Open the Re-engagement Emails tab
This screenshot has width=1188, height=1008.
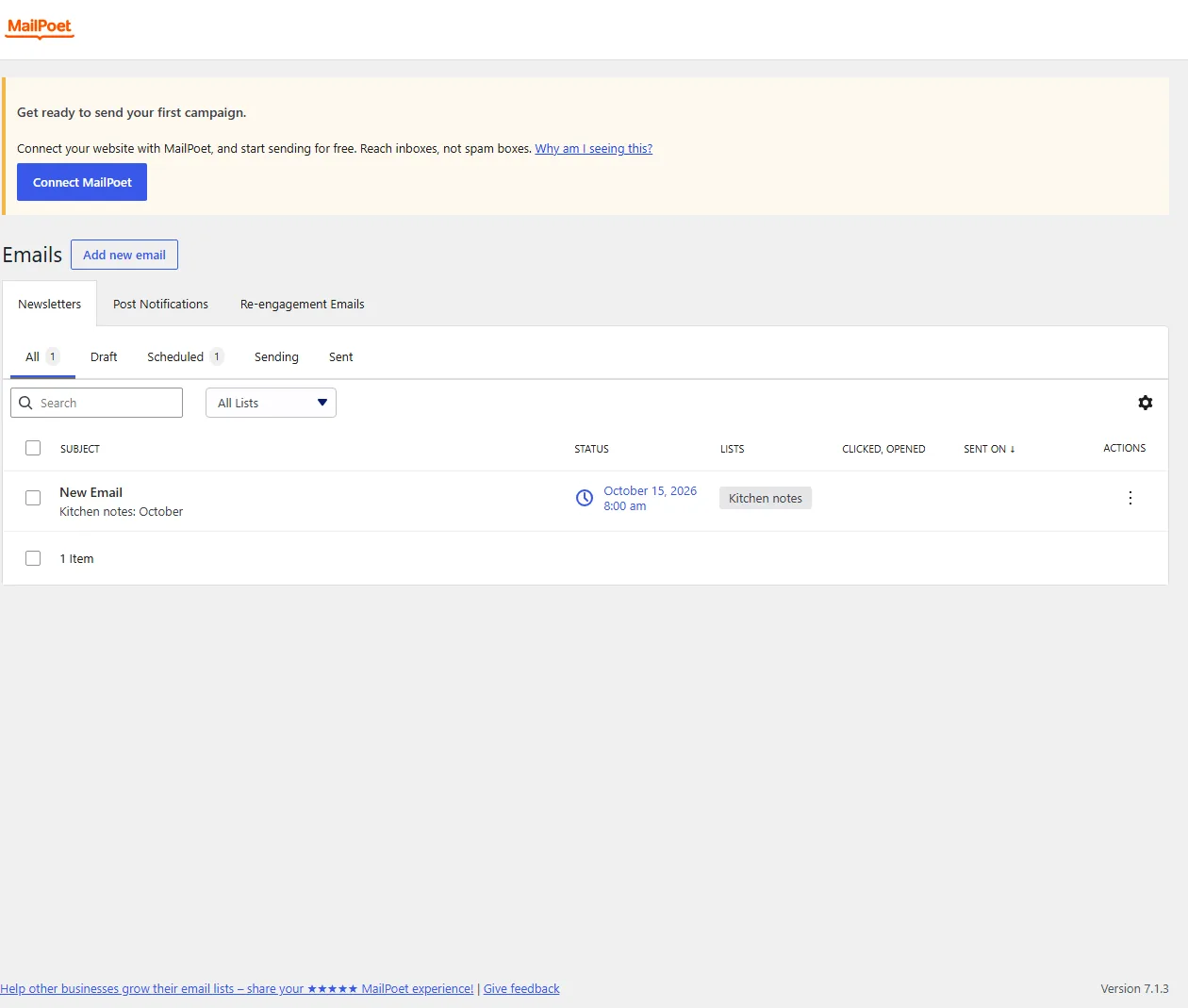302,304
